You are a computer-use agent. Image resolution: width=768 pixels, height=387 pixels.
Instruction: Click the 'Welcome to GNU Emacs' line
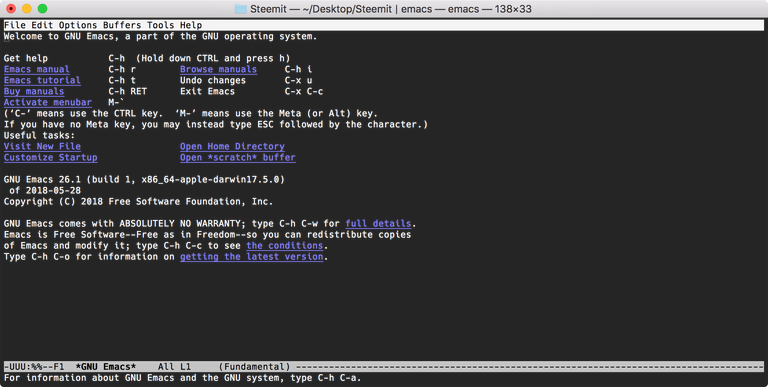tap(160, 36)
